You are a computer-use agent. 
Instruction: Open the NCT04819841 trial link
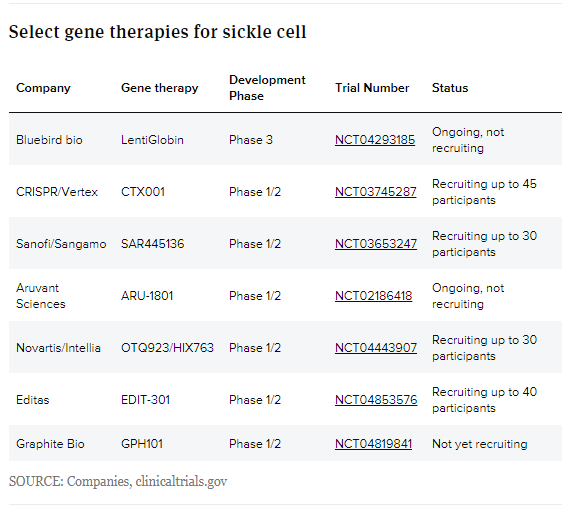pos(373,443)
